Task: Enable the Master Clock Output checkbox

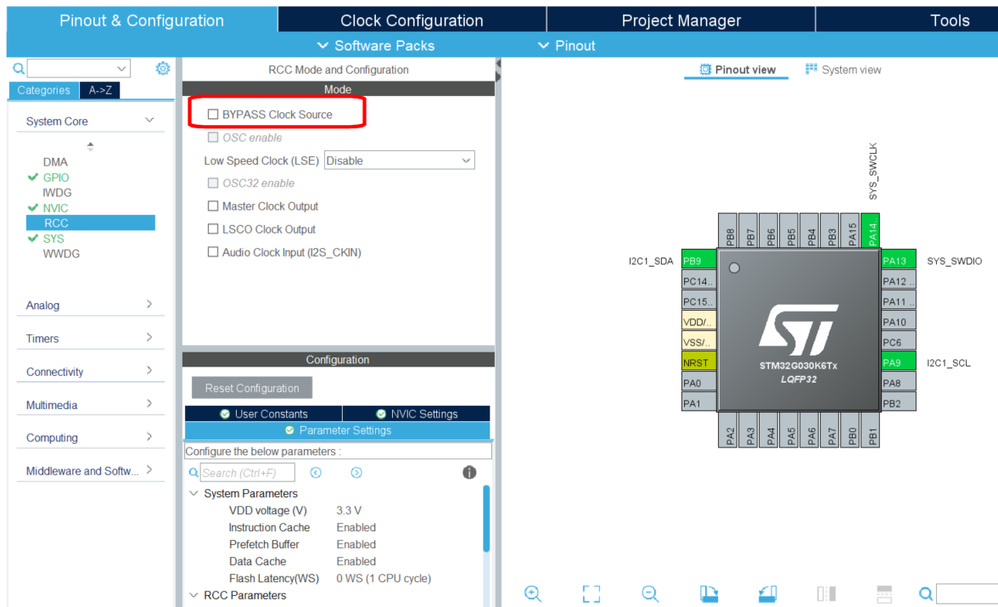Action: click(x=213, y=206)
